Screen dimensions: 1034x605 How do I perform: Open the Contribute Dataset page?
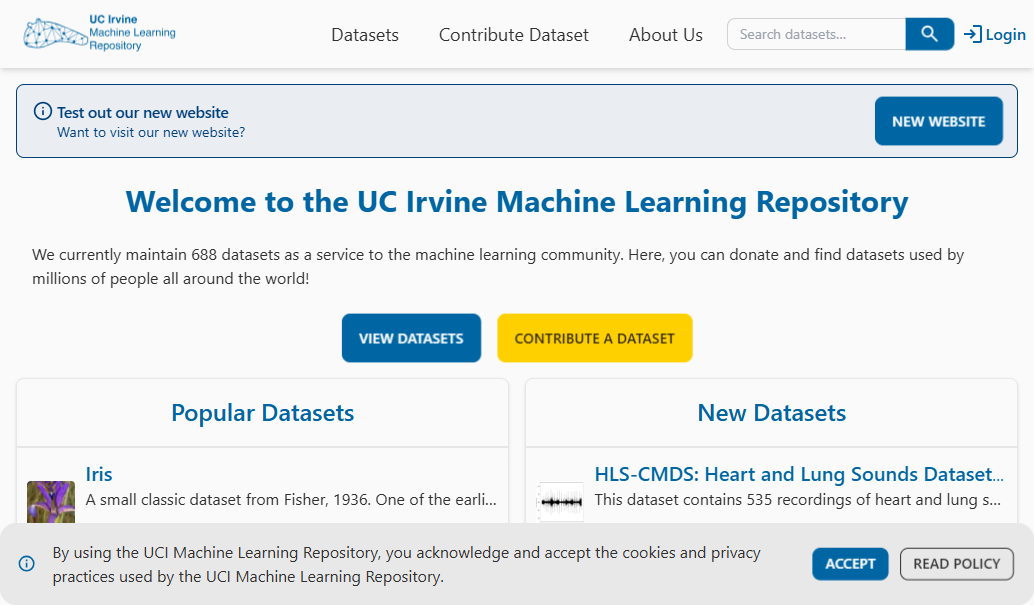click(x=513, y=34)
